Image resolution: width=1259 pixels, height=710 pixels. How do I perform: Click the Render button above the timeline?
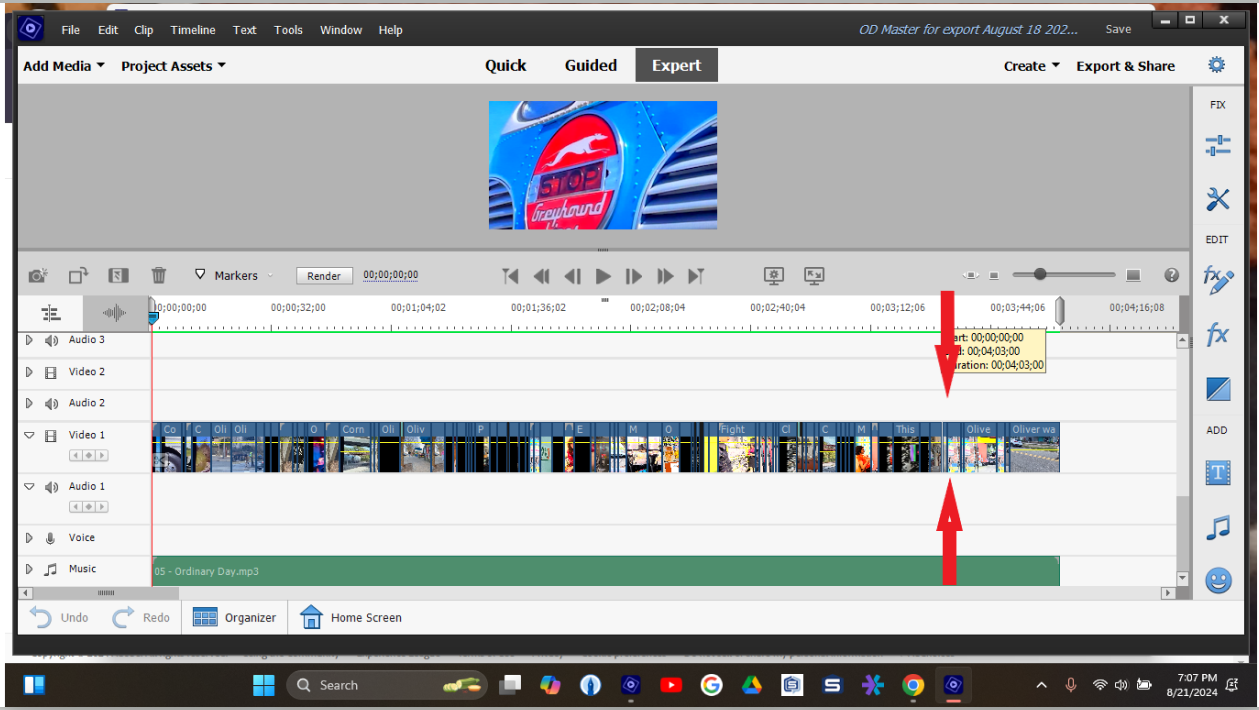(324, 275)
